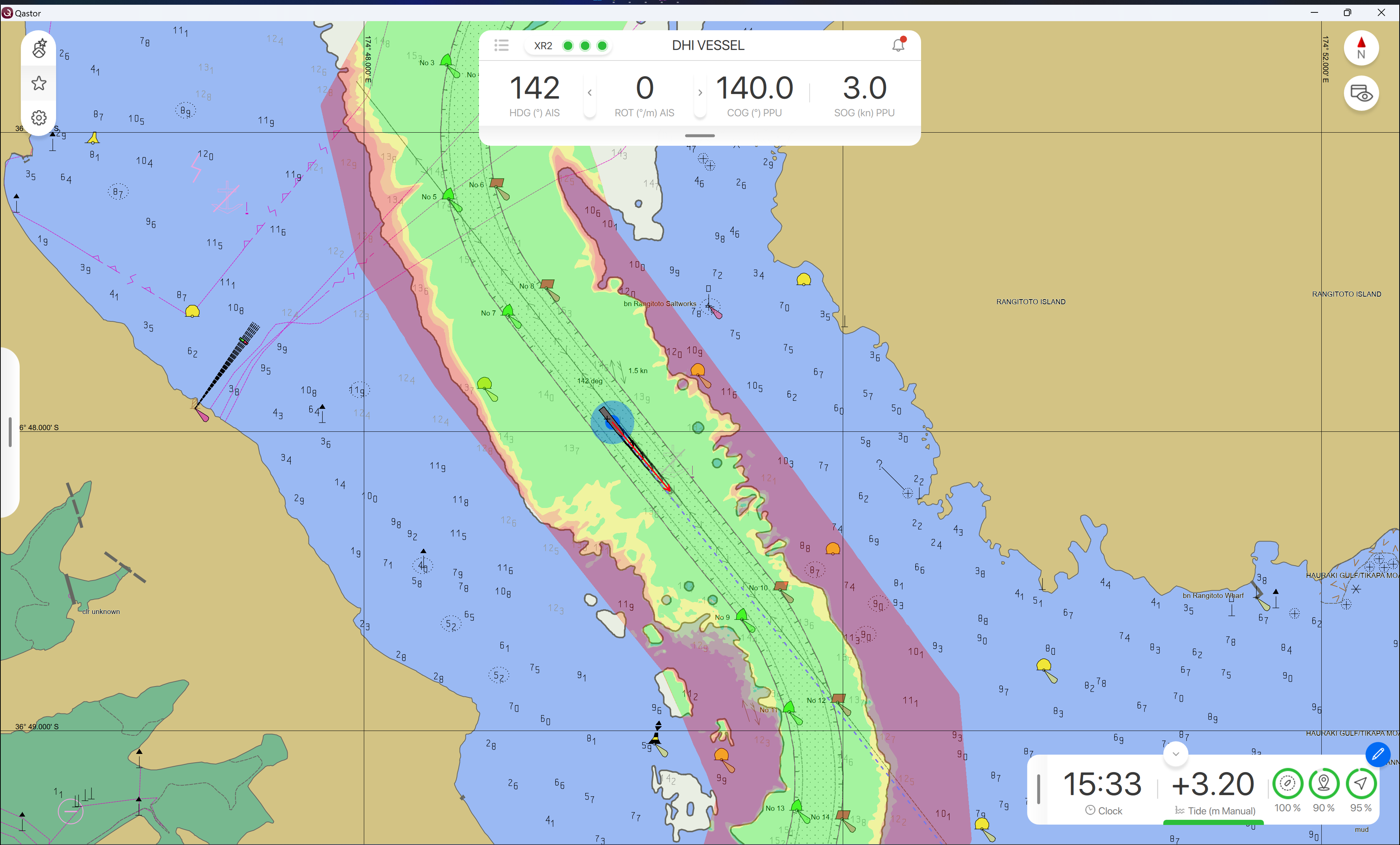Click the XR2 connection status pill

[569, 46]
